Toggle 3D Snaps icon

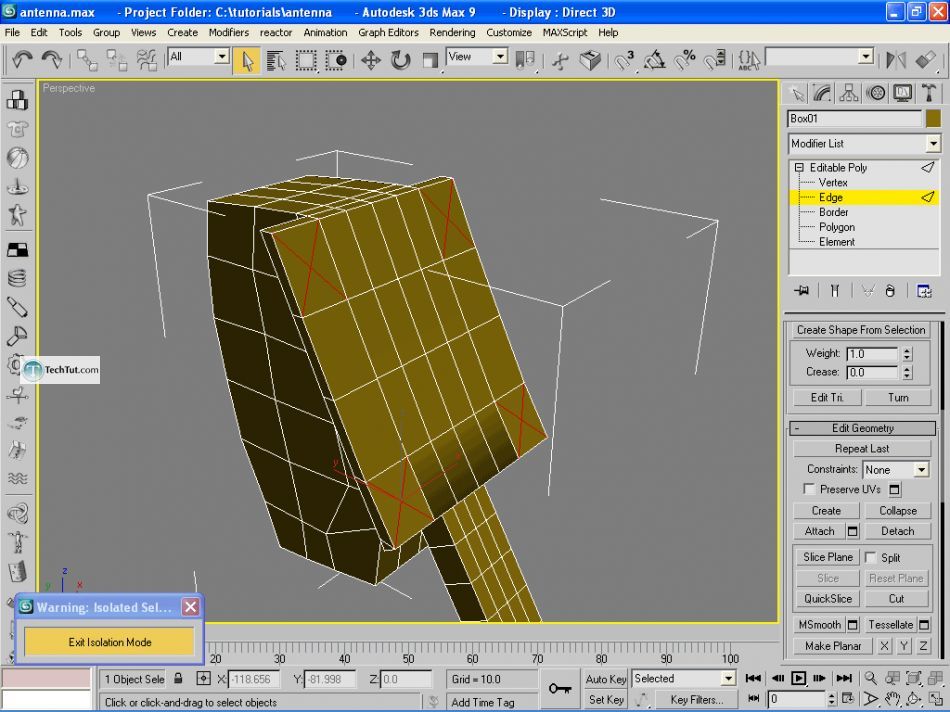coord(624,61)
